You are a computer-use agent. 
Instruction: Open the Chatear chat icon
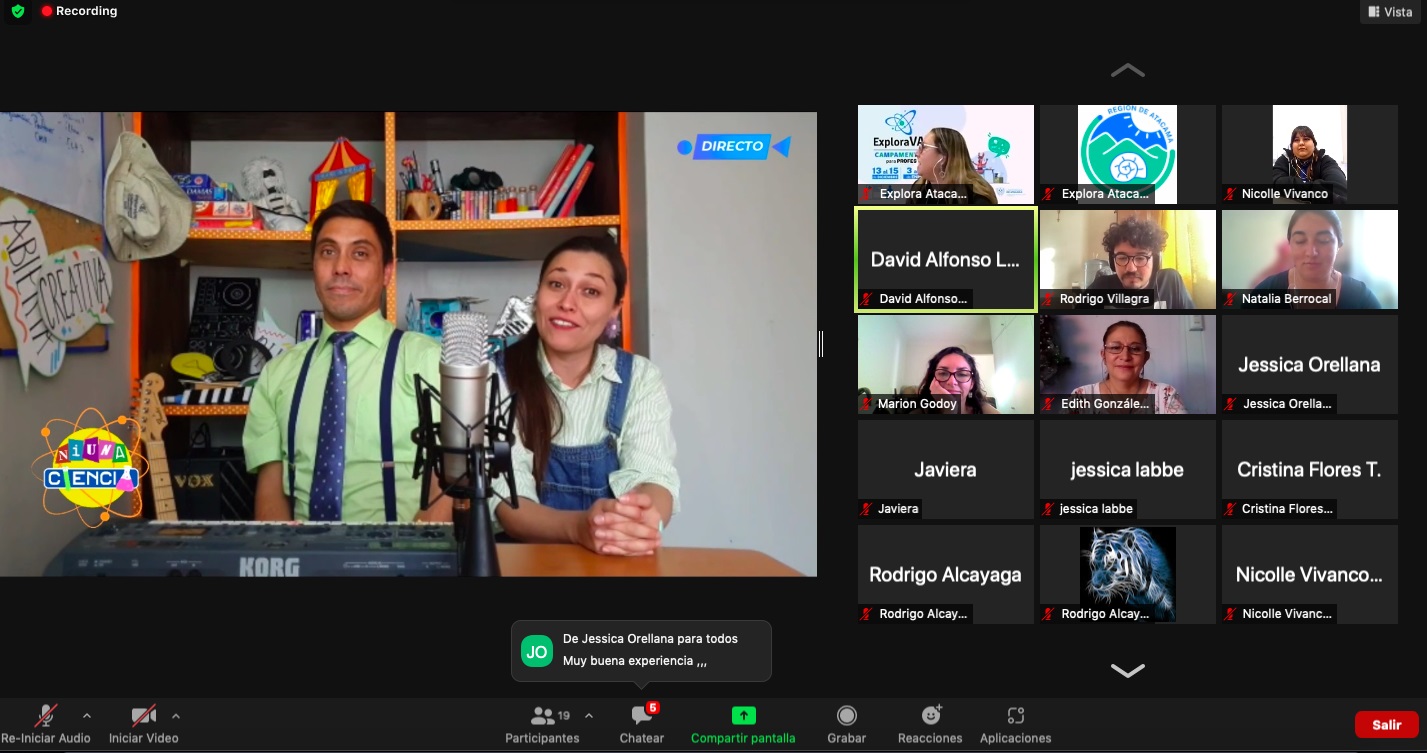[x=642, y=716]
